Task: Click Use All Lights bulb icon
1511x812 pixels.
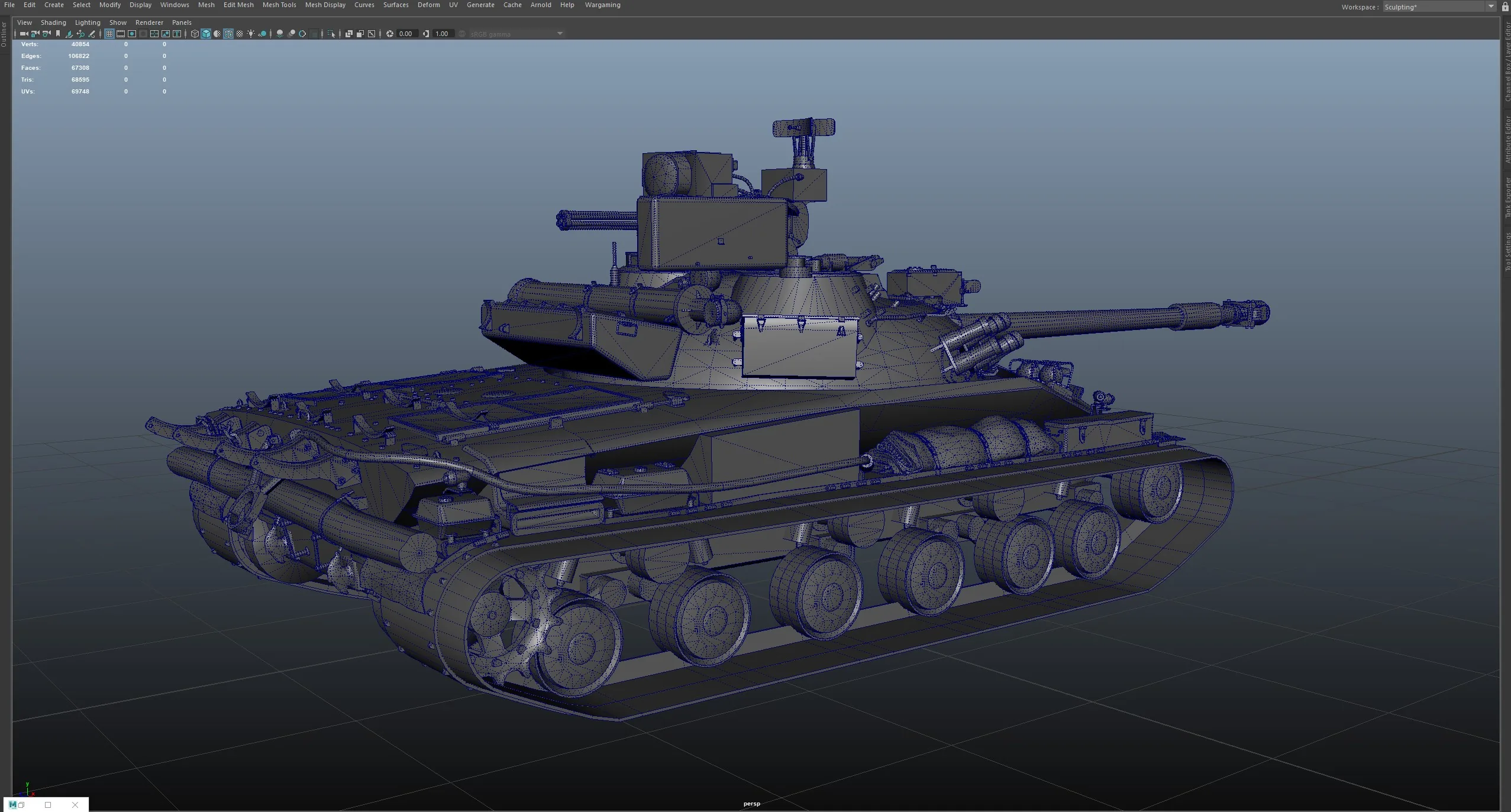Action: [251, 34]
